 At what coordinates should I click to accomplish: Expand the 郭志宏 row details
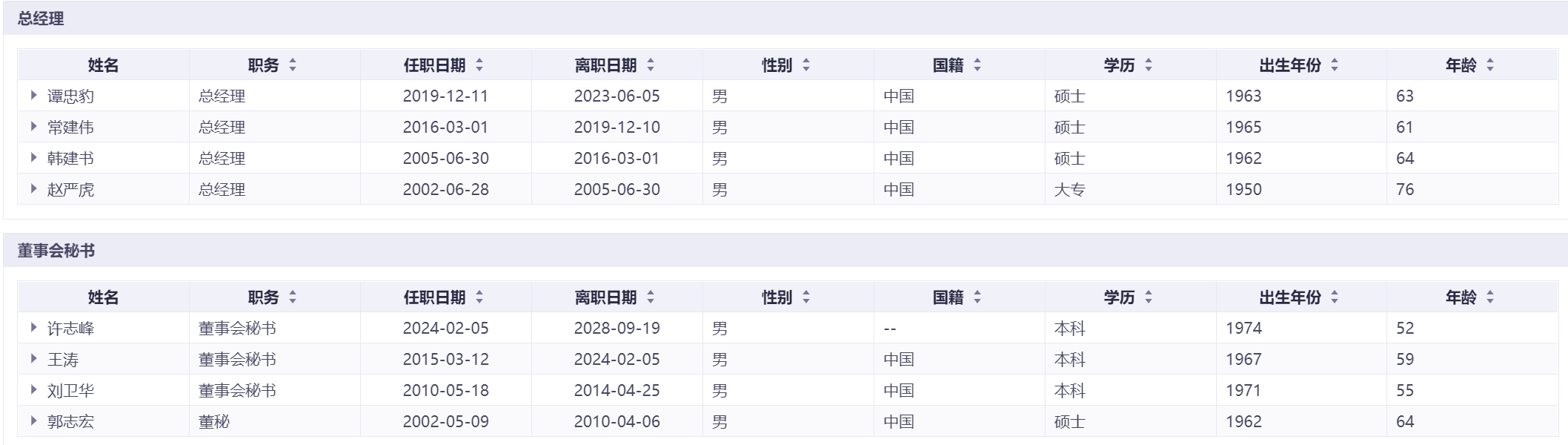pyautogui.click(x=34, y=421)
